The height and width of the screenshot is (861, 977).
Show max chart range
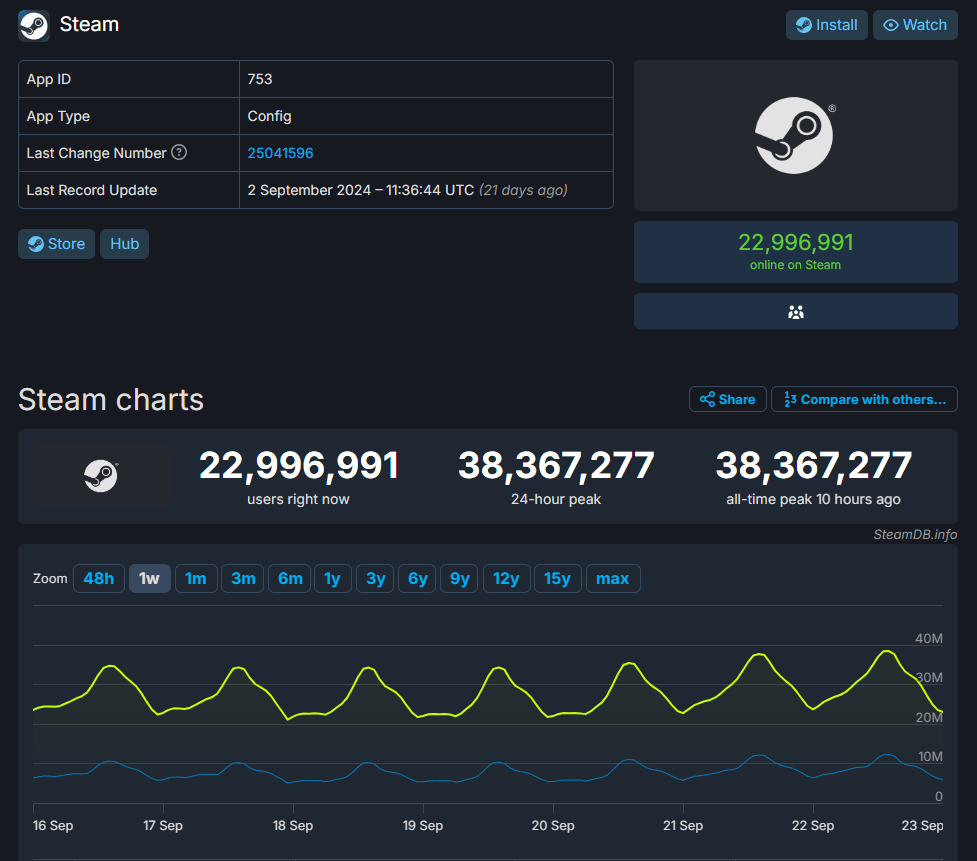(612, 578)
